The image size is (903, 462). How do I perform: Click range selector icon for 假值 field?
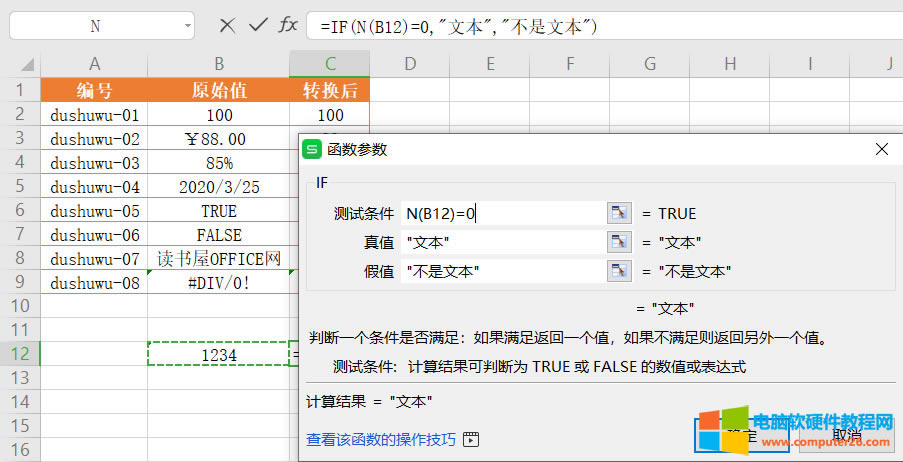(x=620, y=271)
